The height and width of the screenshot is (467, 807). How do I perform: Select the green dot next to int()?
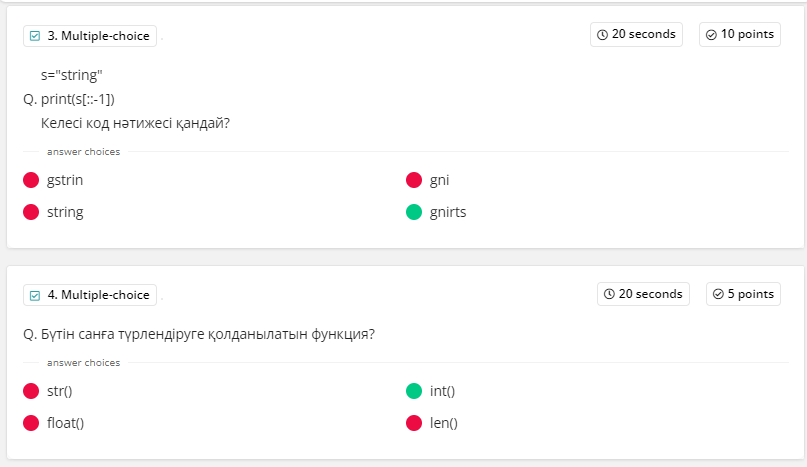[x=414, y=391]
